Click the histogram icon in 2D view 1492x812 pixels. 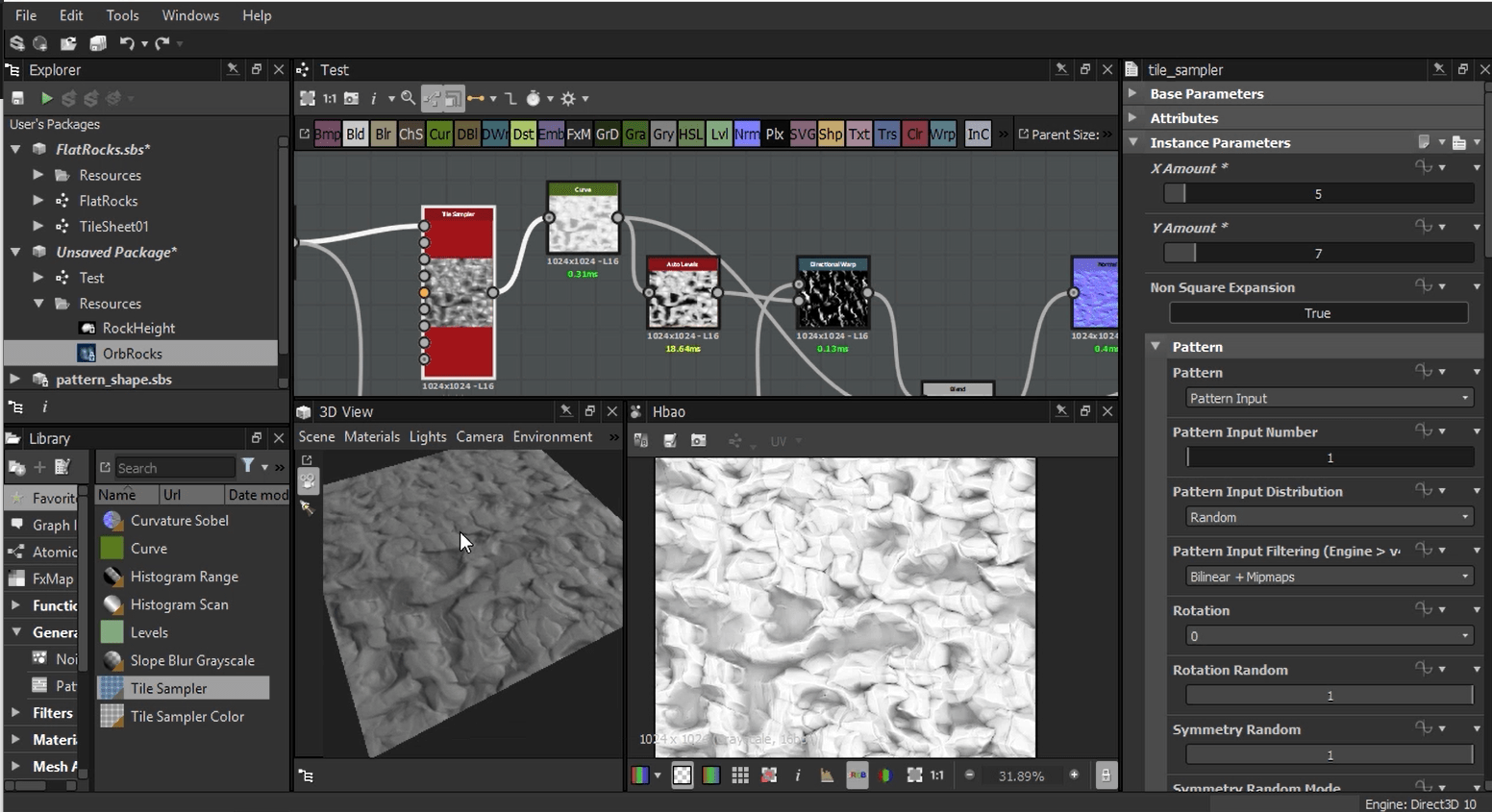pyautogui.click(x=827, y=775)
